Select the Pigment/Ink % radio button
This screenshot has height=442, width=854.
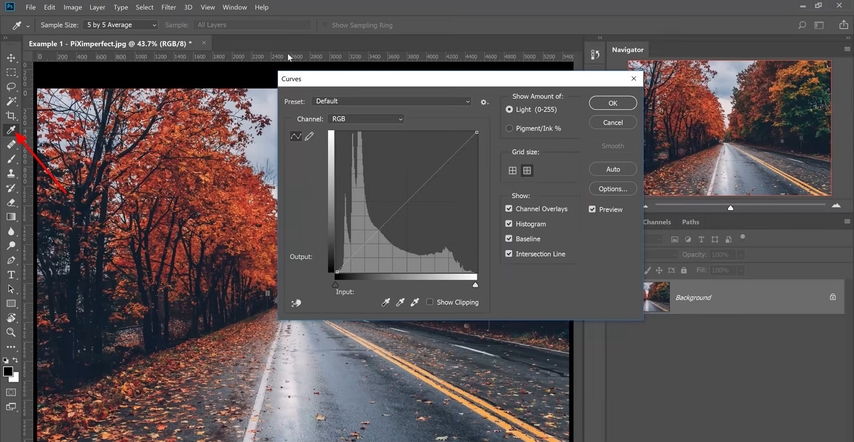click(510, 128)
